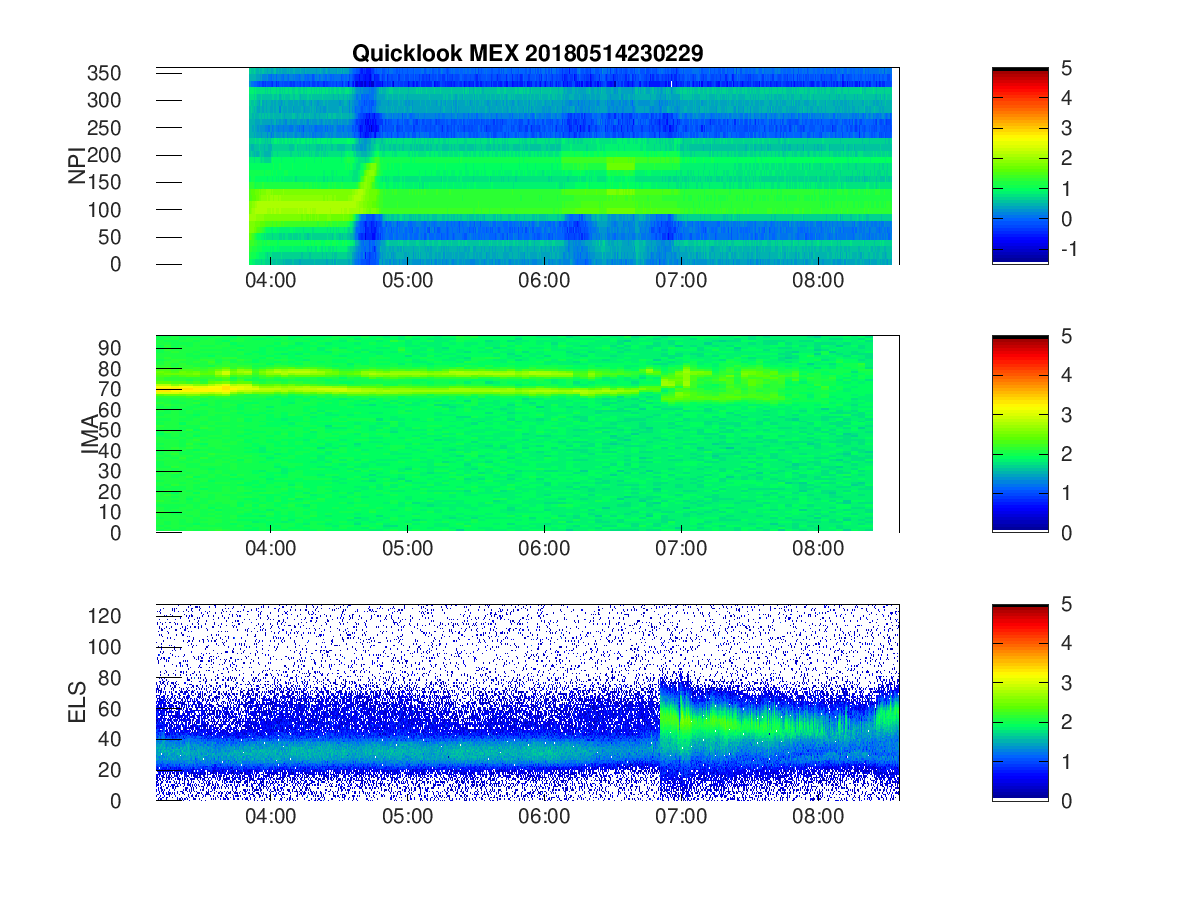Viewport: 1200px width, 900px height.
Task: Click the 08:00 label under IMA panel
Action: 818,549
